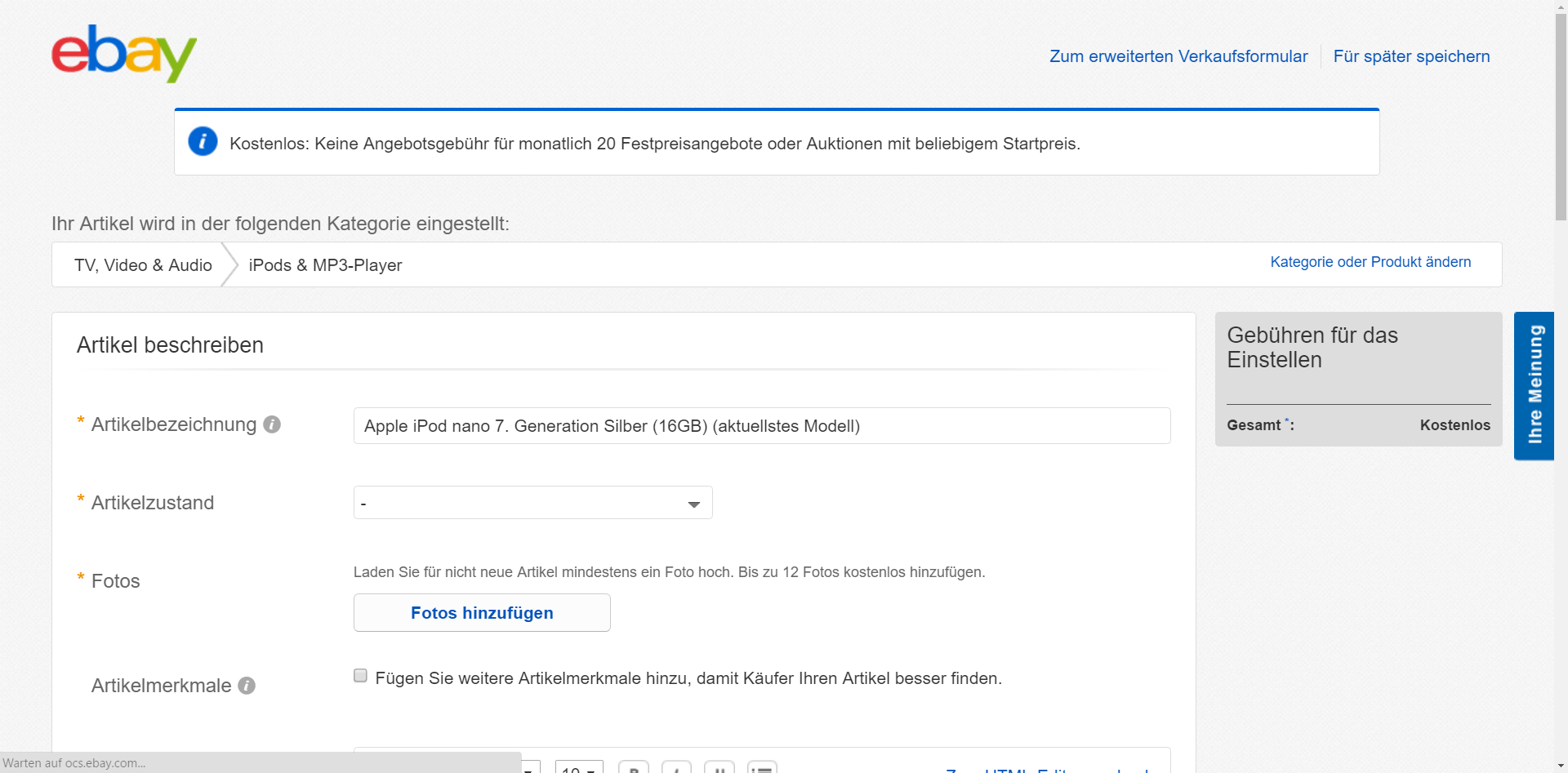Click the blue info icon in the Kostenlos banner
This screenshot has width=1568, height=773.
click(203, 141)
